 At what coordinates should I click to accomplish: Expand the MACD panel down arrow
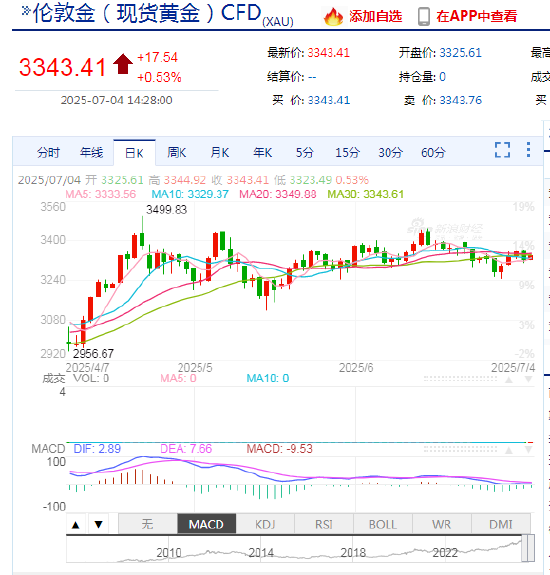[x=528, y=450]
